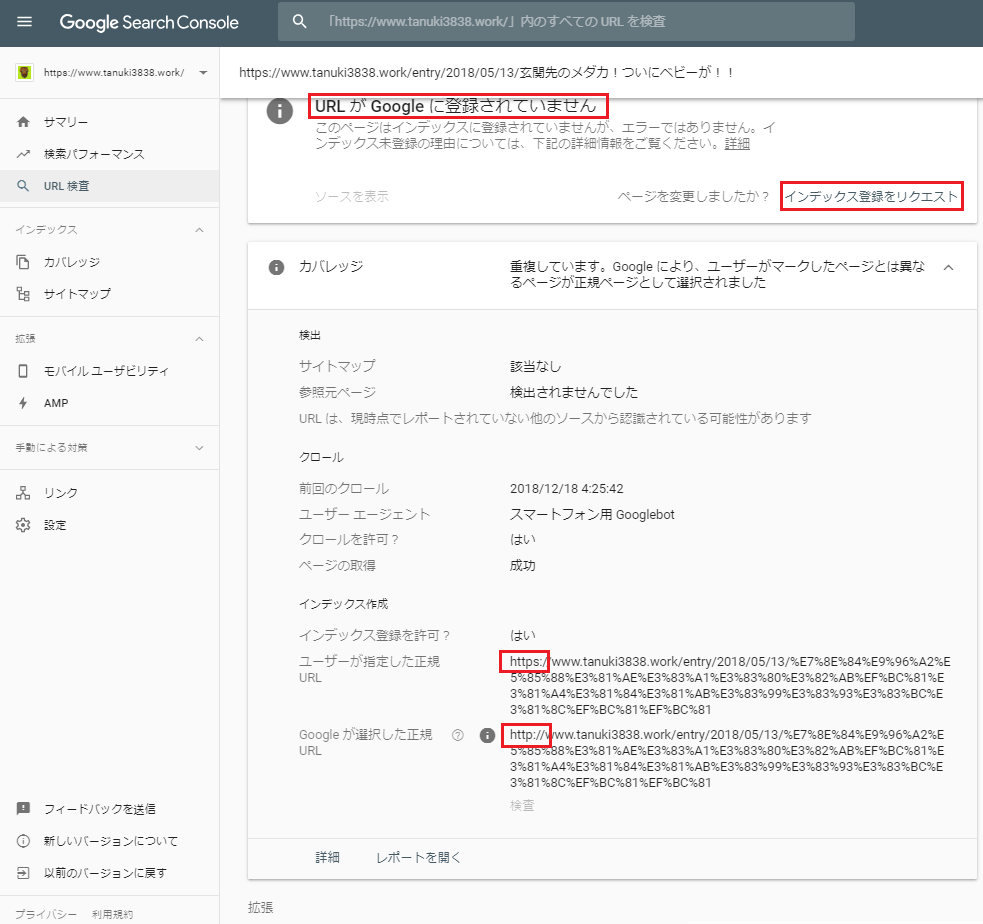The width and height of the screenshot is (983, 924).
Task: Click フィードバックを送信
Action: (100, 809)
